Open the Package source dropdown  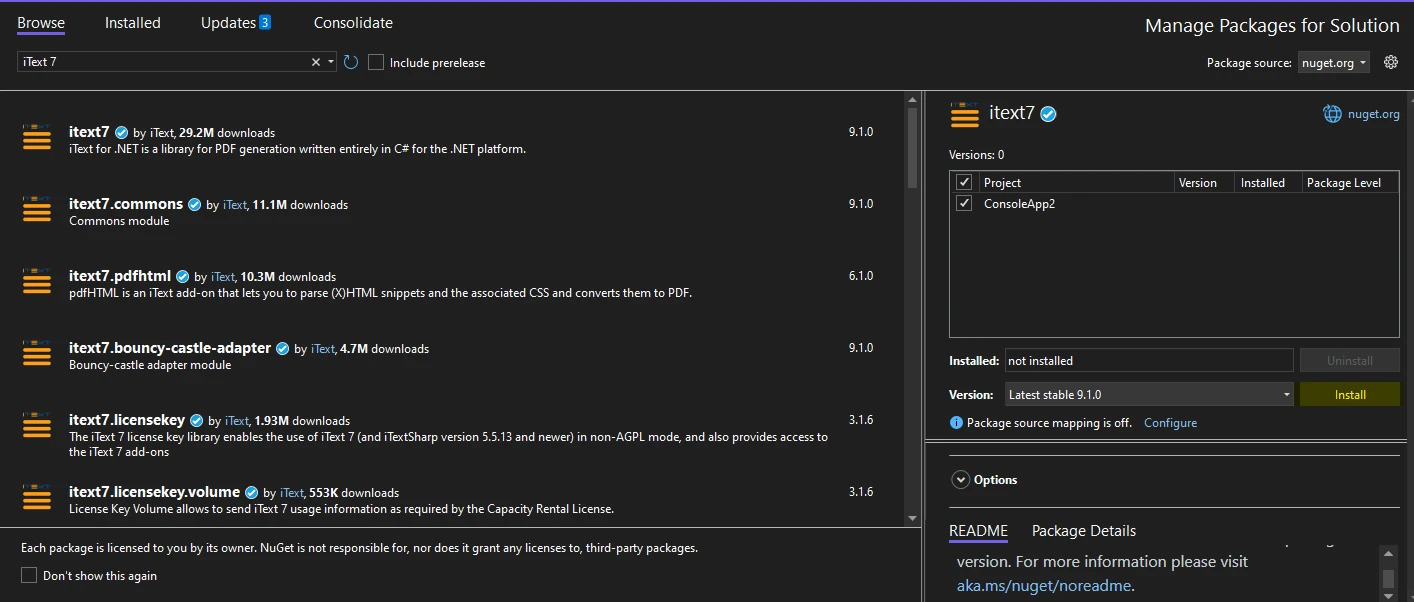pyautogui.click(x=1334, y=62)
